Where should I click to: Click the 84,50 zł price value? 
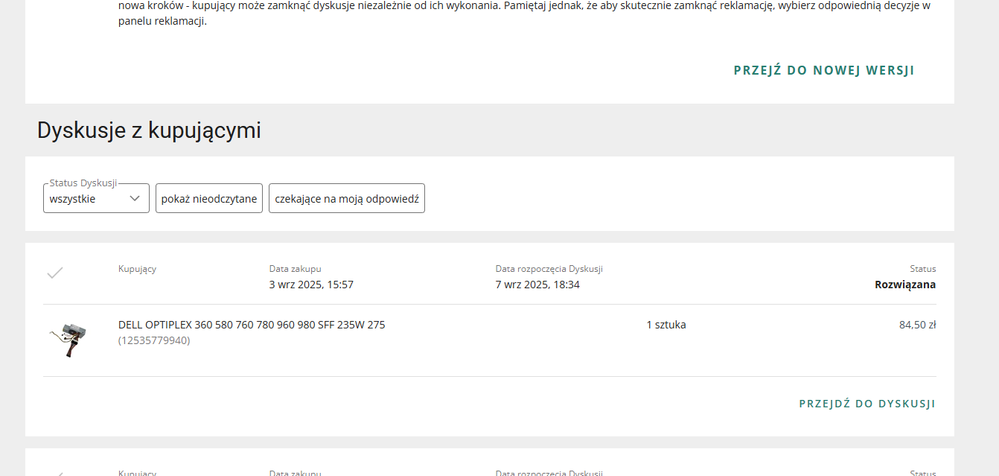(x=917, y=325)
